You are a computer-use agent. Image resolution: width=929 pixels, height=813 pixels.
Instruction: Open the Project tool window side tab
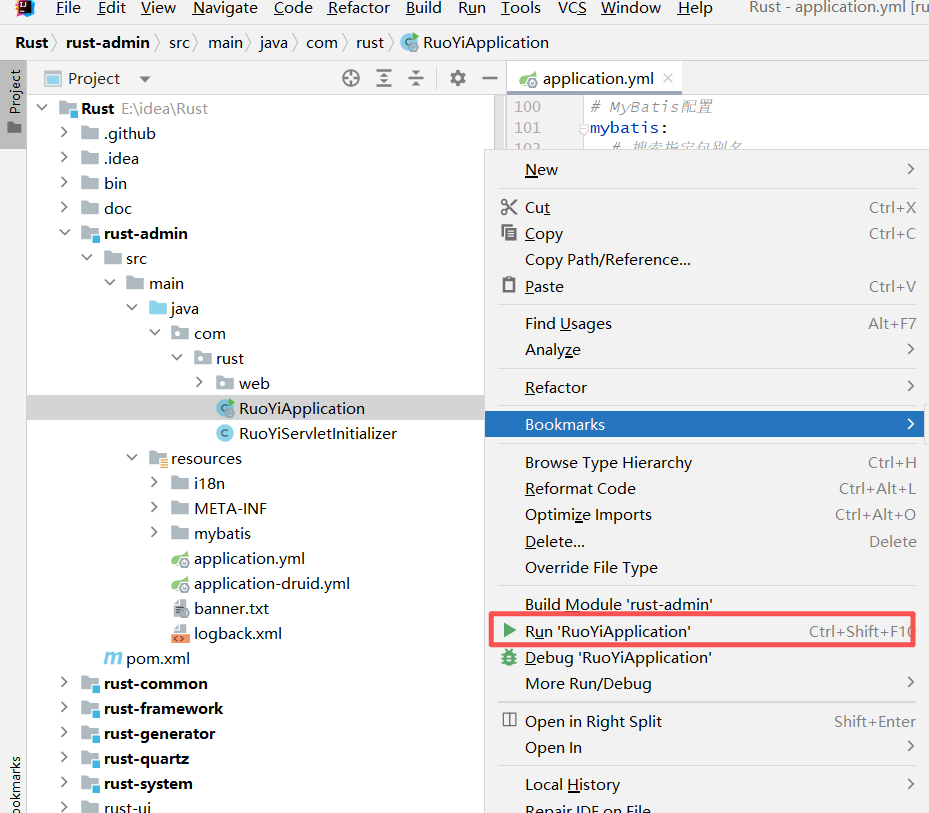pos(14,92)
